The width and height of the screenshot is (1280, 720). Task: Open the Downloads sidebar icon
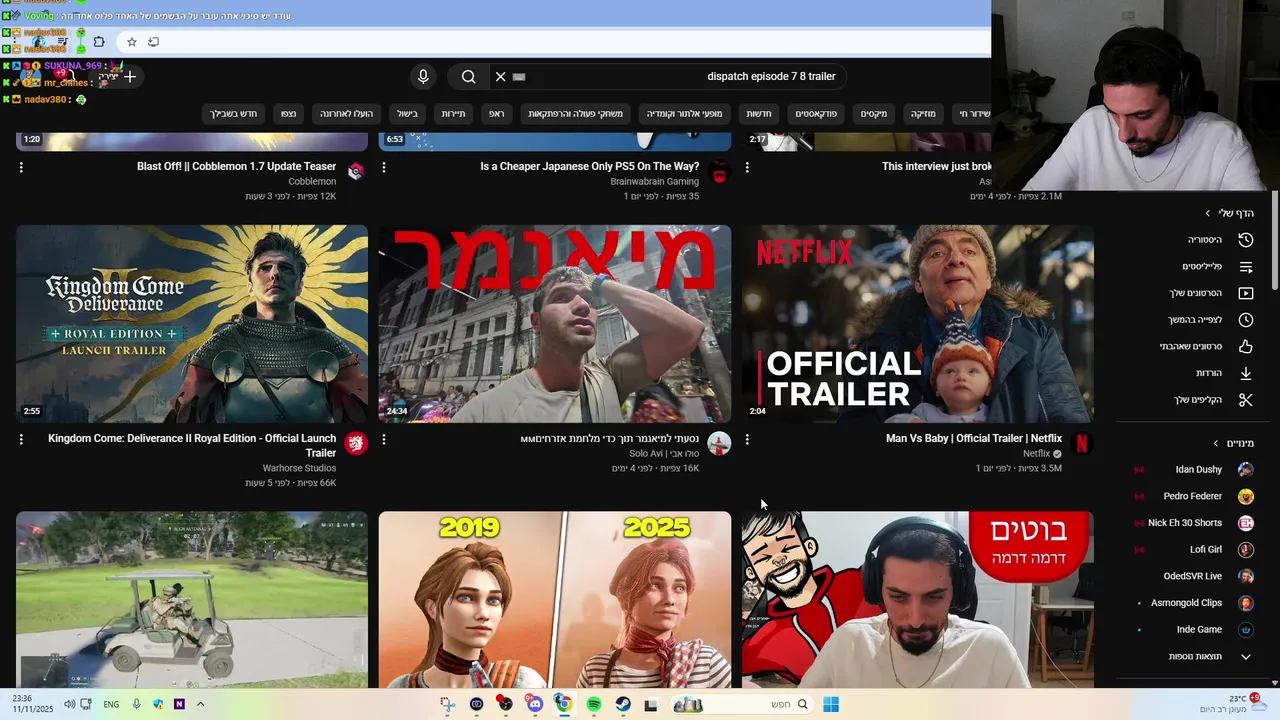(1246, 373)
